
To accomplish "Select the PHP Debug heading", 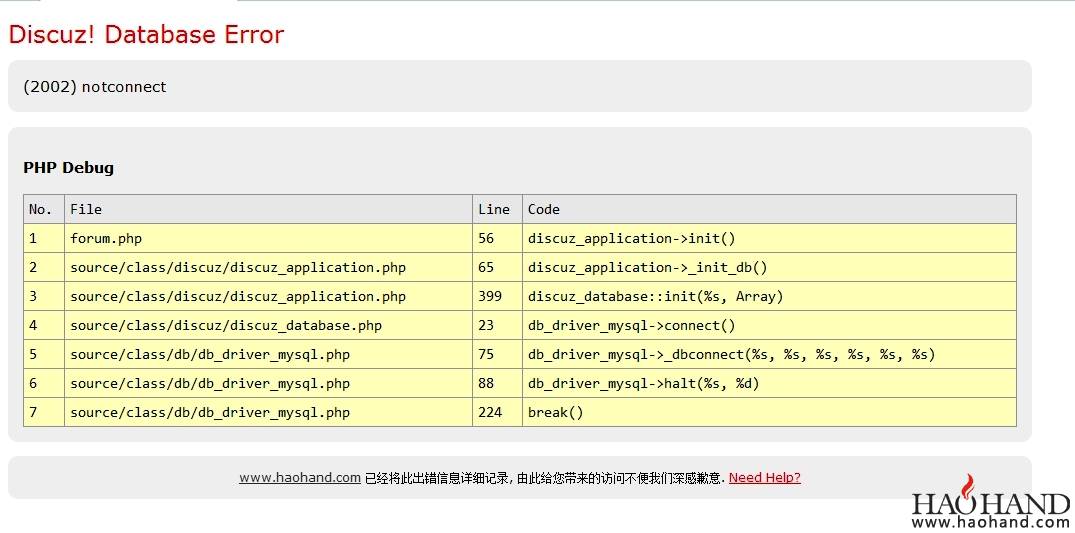I will pos(69,167).
